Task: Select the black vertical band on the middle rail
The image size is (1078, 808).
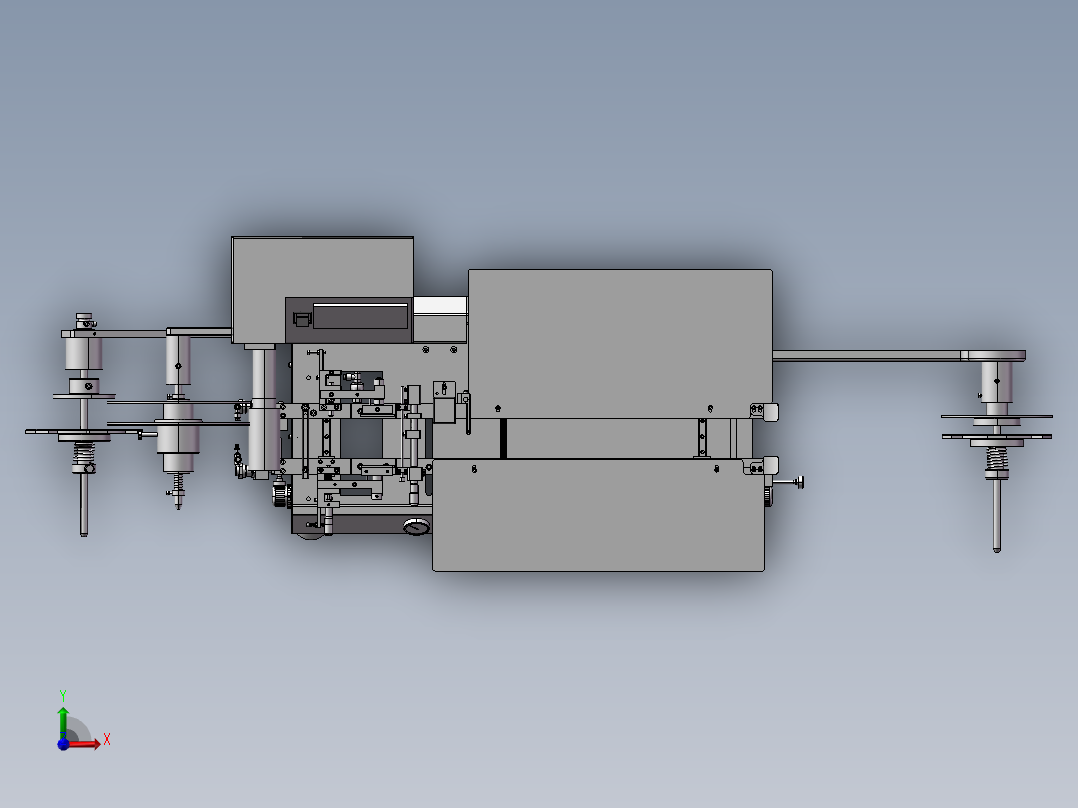Action: 503,438
